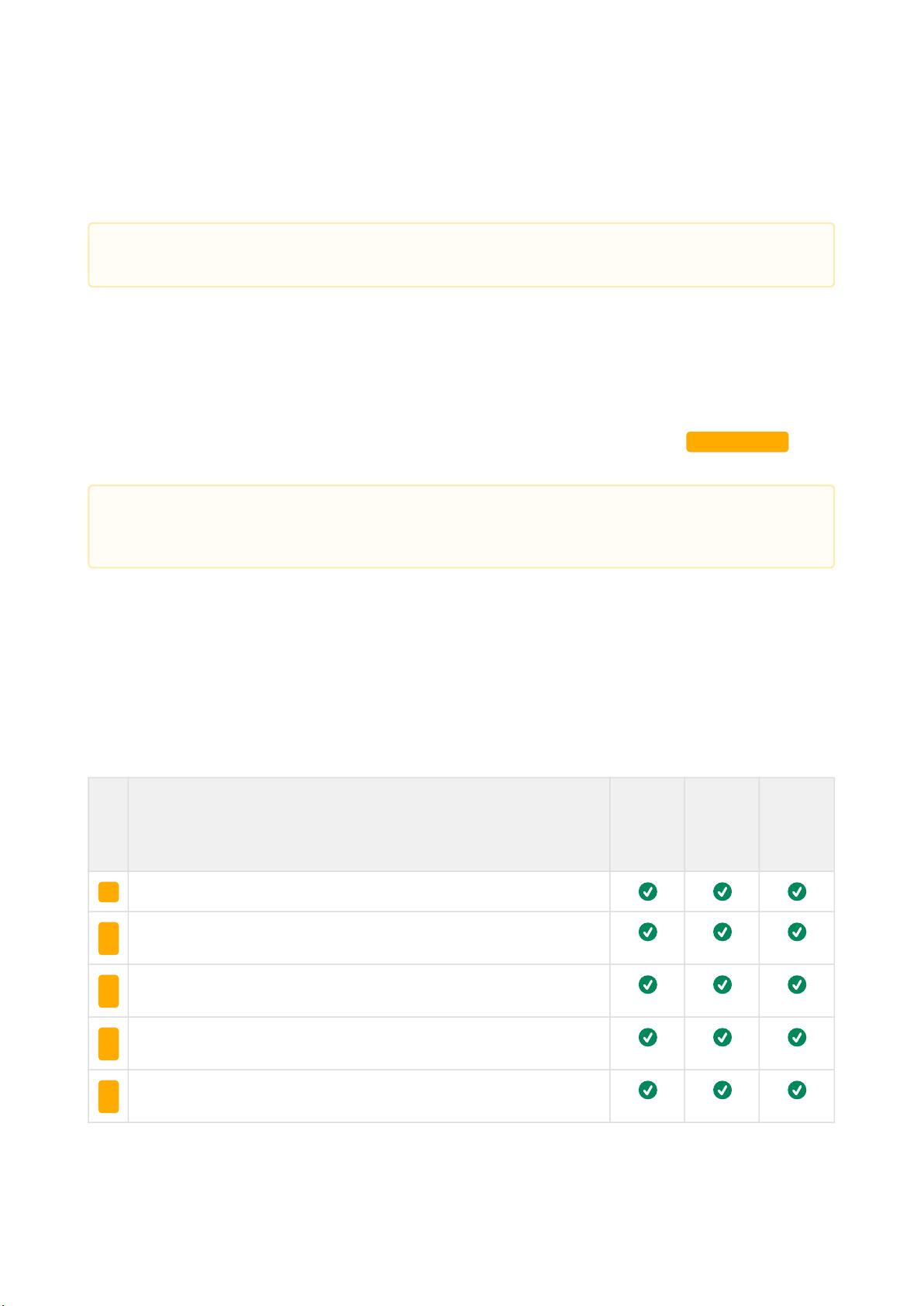The width and height of the screenshot is (924, 1306).
Task: Click the wide gray table header cell
Action: pyautogui.click(x=369, y=824)
